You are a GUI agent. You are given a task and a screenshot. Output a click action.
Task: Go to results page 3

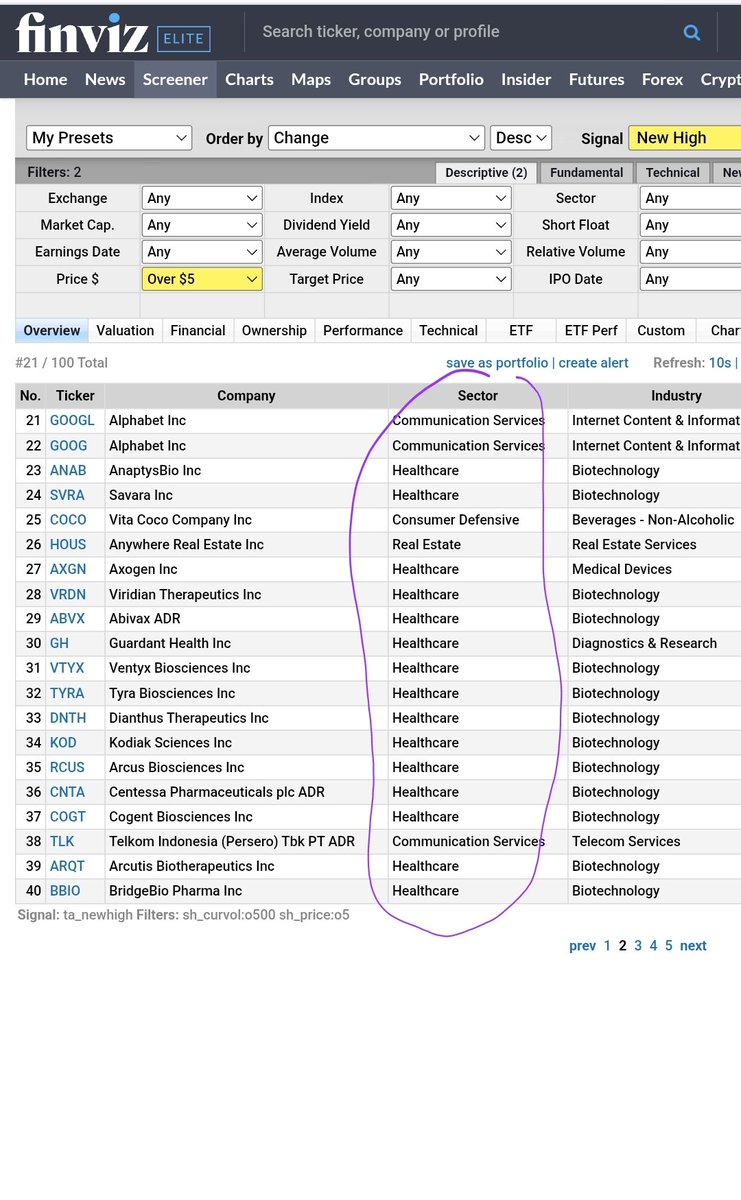(x=638, y=946)
